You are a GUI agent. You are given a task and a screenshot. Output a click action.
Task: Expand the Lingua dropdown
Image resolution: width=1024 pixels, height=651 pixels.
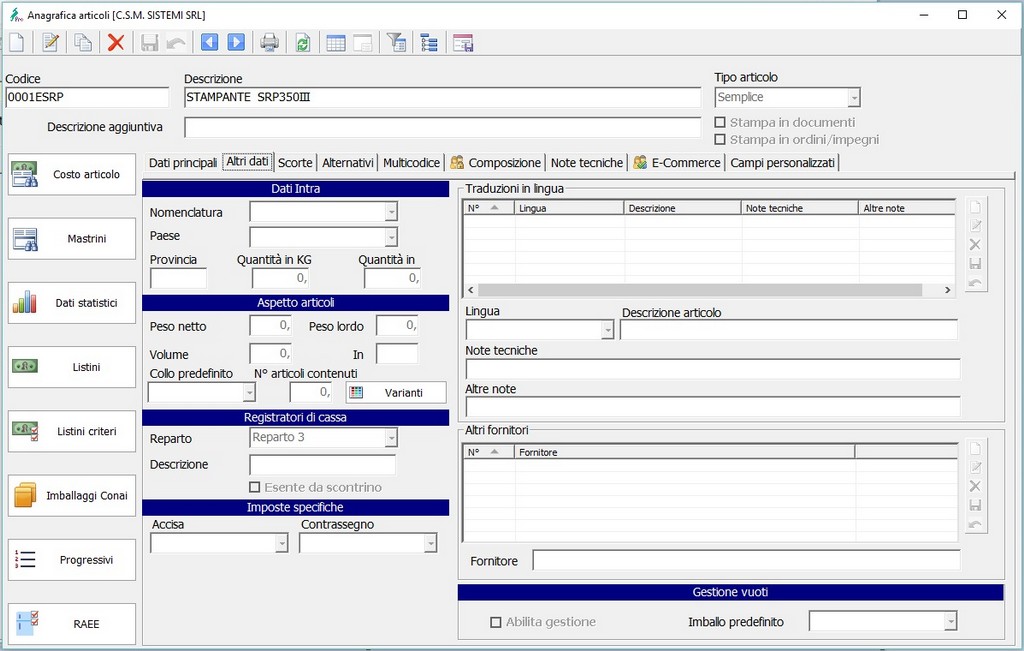pyautogui.click(x=607, y=330)
